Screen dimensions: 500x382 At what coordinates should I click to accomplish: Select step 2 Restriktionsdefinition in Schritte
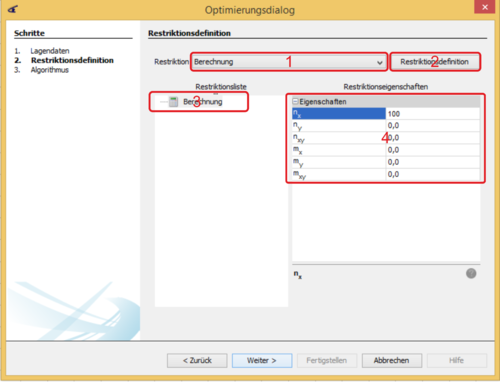click(72, 60)
